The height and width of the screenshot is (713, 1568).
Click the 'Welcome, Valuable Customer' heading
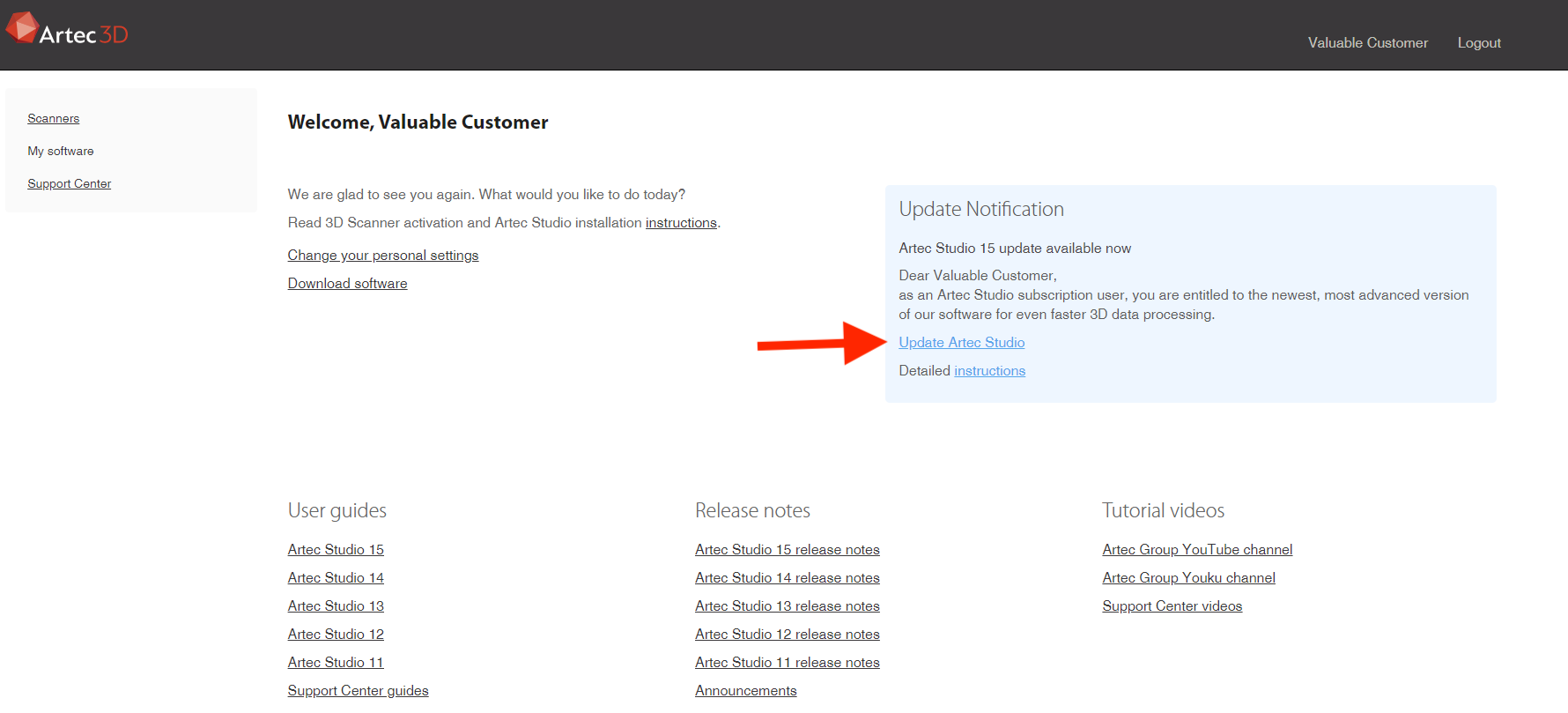click(418, 123)
